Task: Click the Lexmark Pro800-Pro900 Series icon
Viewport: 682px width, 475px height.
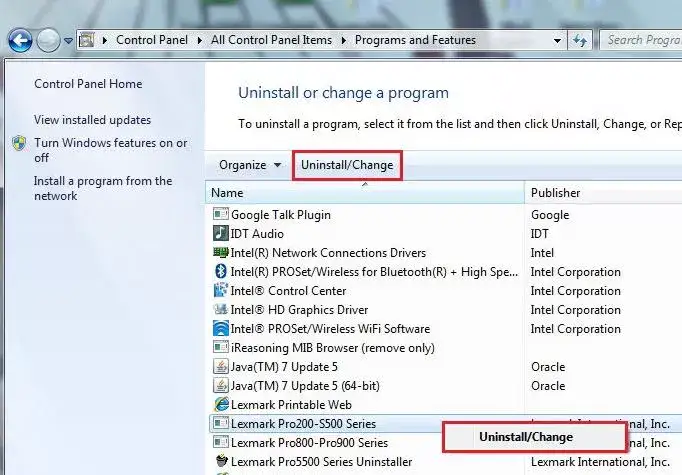Action: click(221, 442)
